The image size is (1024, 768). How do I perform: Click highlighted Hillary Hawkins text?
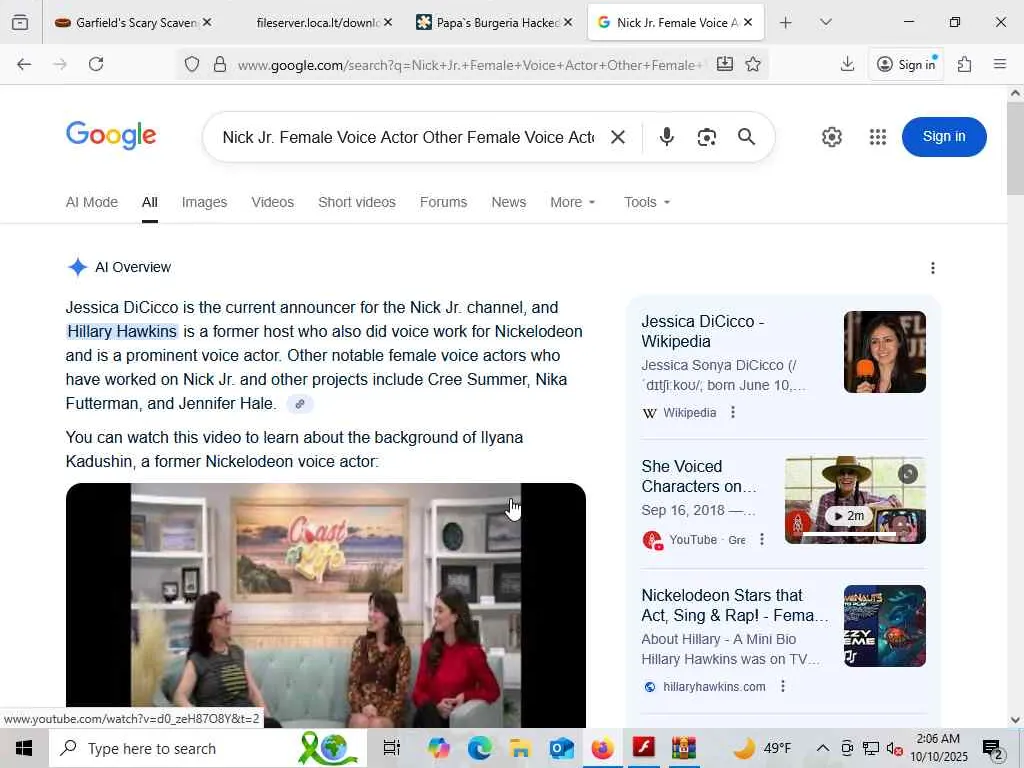tap(122, 331)
